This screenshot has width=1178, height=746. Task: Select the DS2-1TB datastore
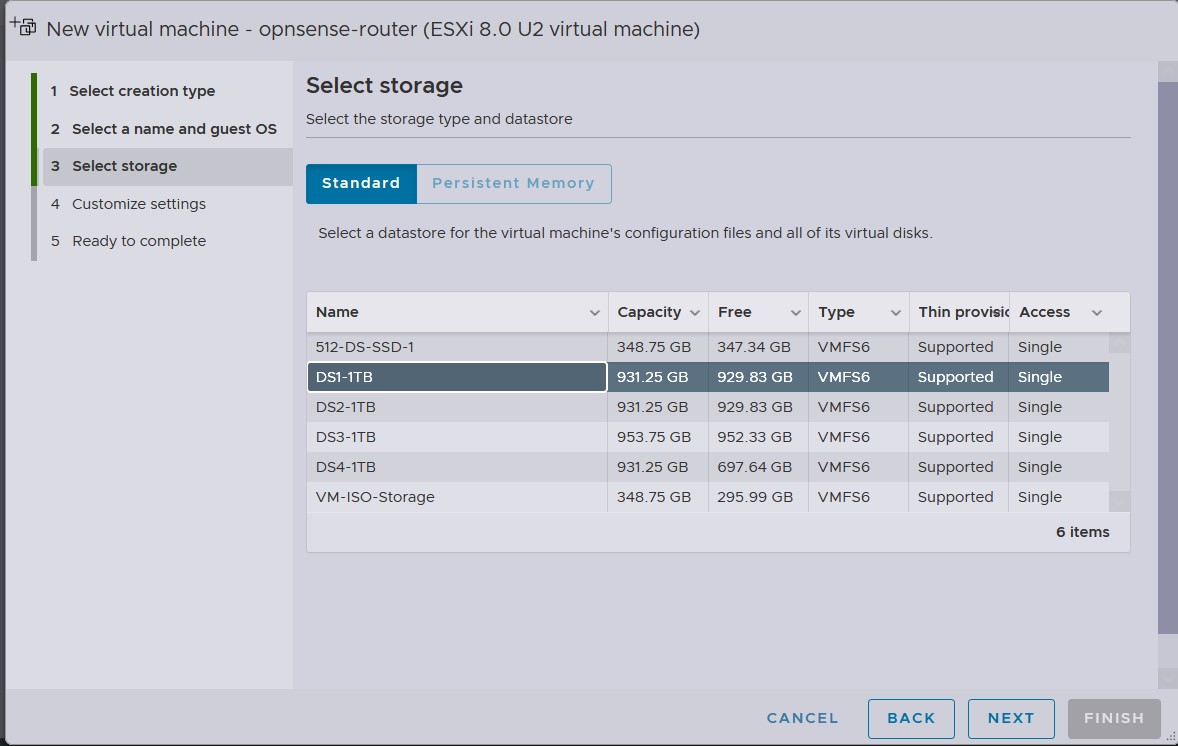(456, 407)
